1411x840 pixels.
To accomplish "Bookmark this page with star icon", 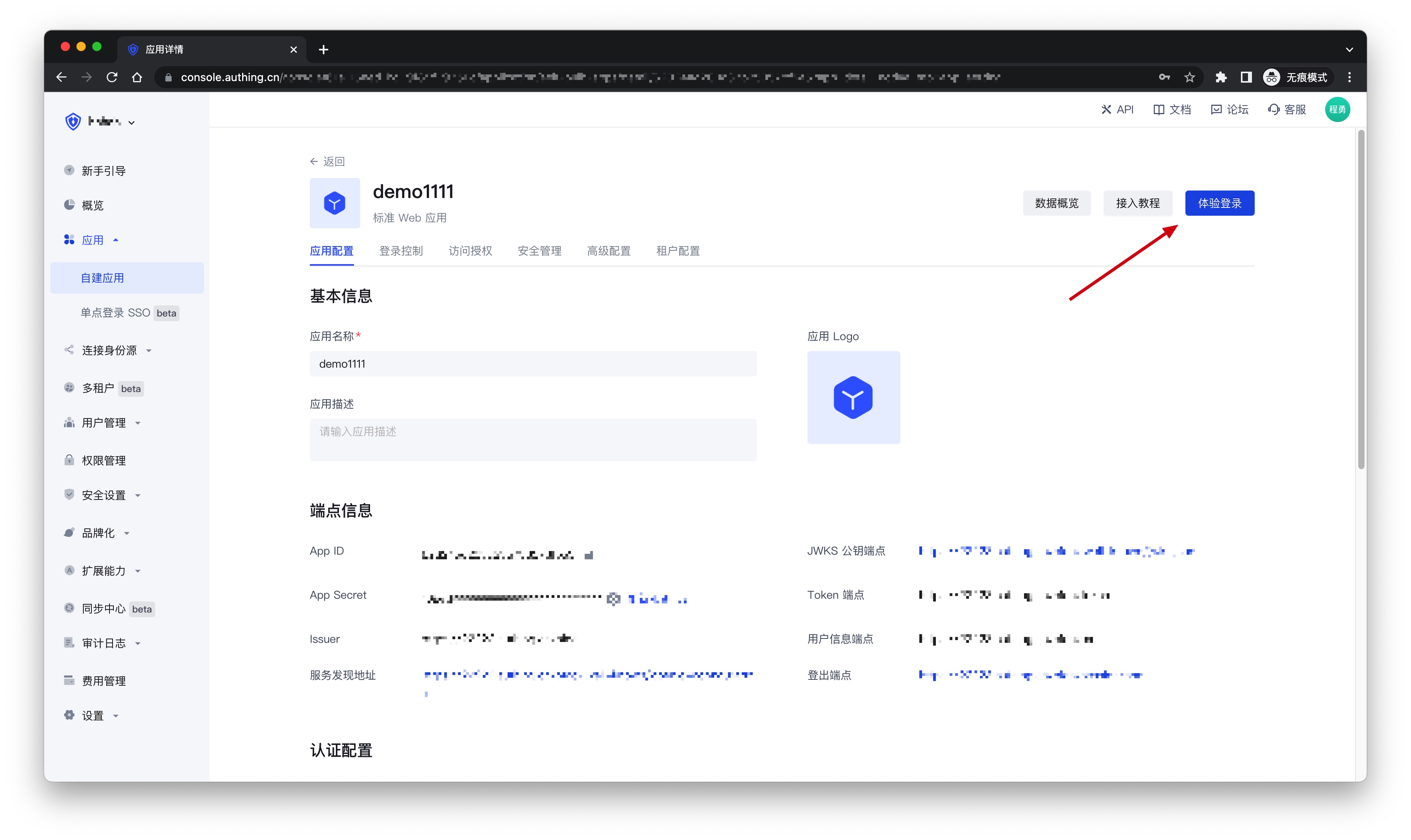I will [1190, 78].
